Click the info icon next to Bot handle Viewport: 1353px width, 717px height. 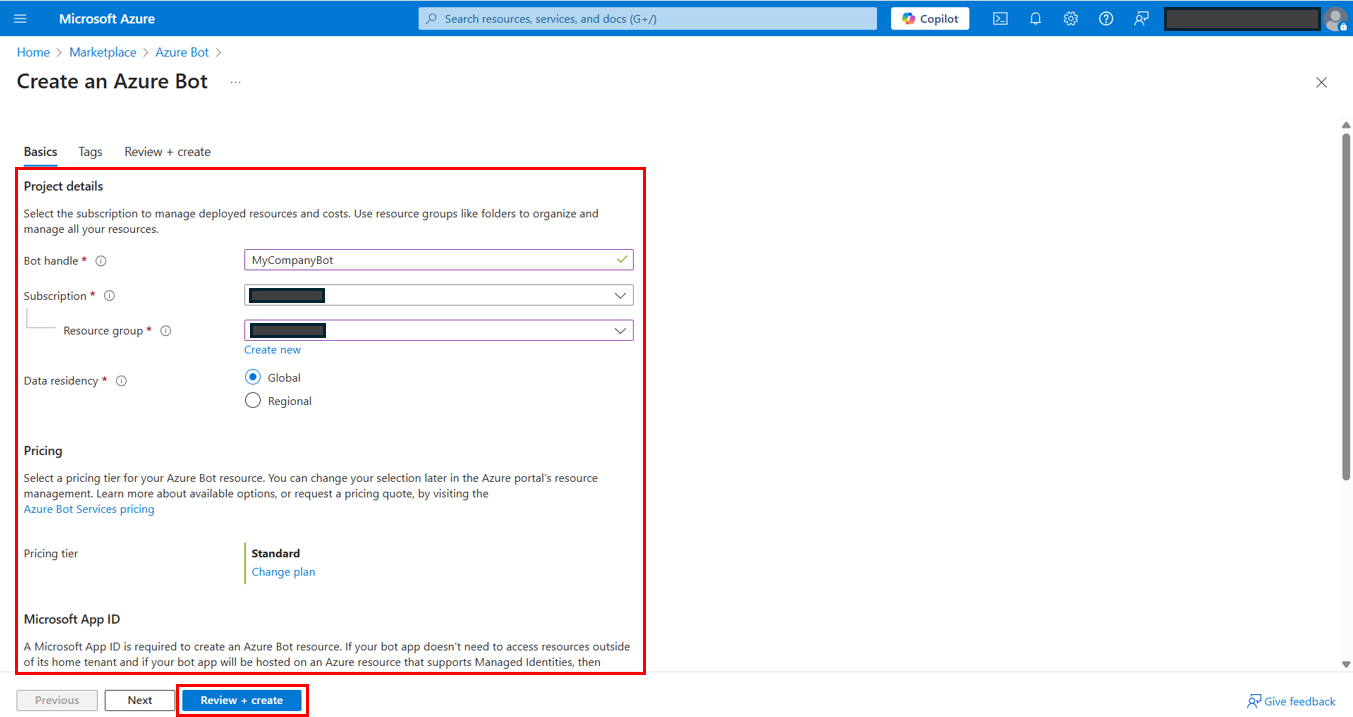[x=101, y=261]
